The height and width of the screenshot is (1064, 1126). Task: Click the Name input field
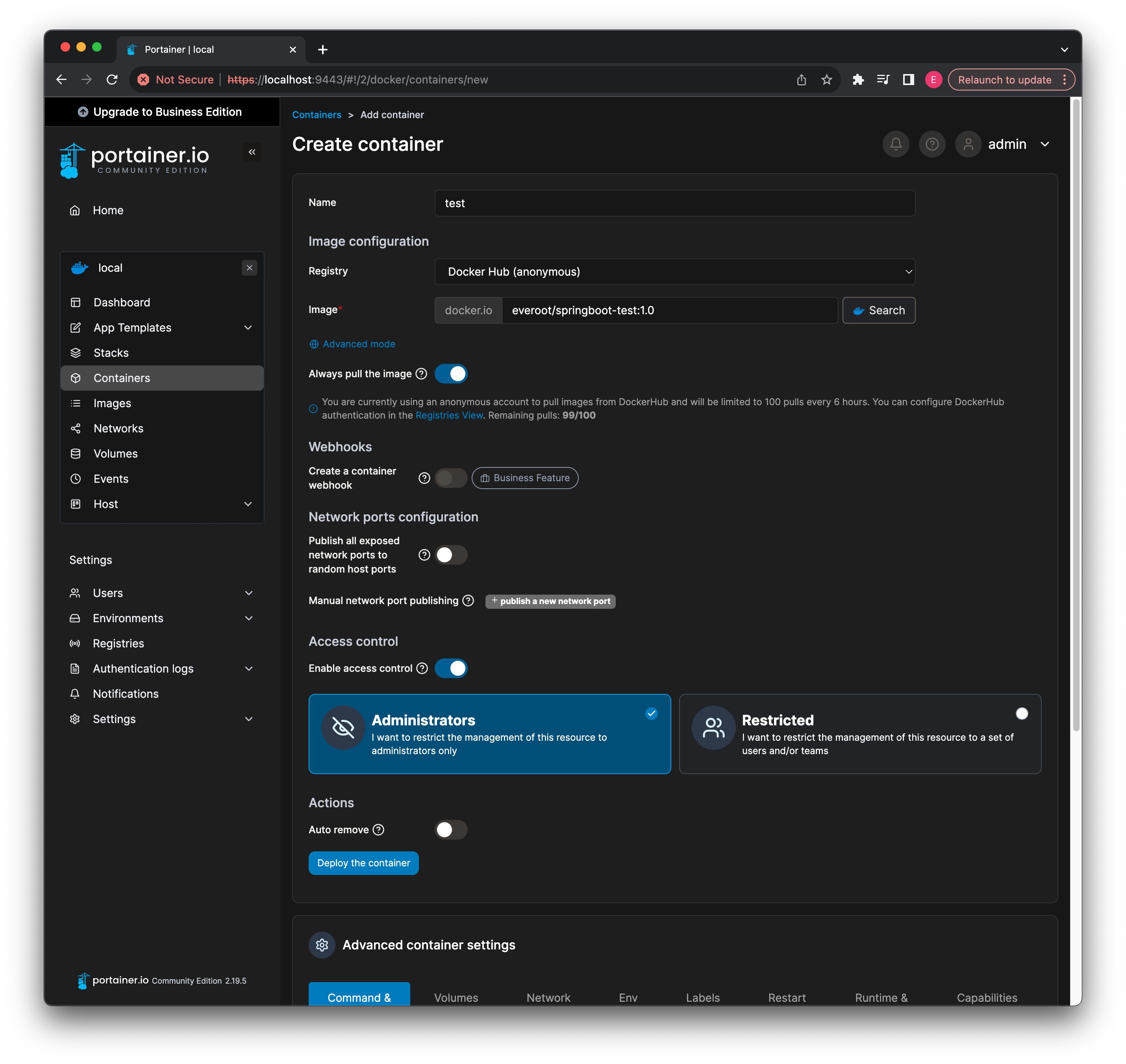674,203
